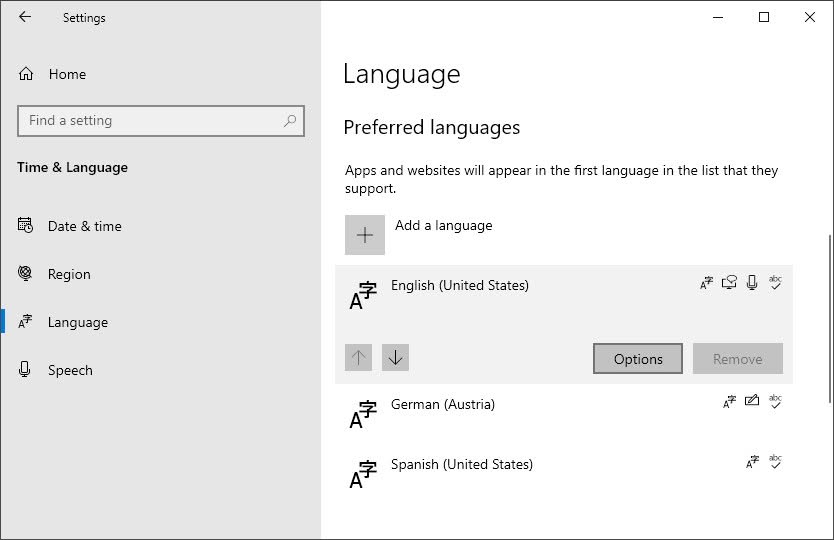Click the Language sidebar icon
834x540 pixels.
25,321
